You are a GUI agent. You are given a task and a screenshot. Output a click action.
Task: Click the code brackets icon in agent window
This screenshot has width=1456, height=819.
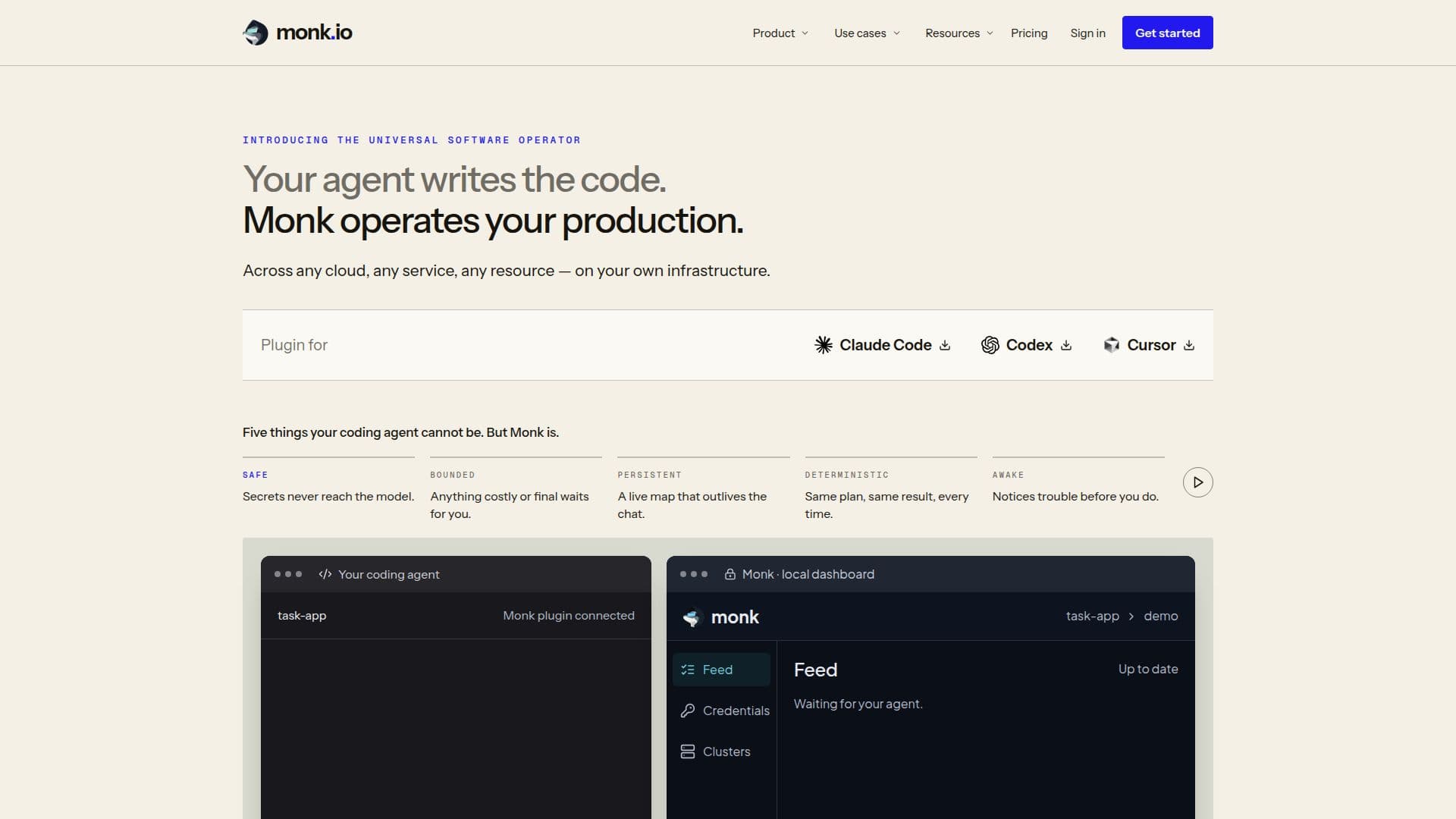(325, 574)
